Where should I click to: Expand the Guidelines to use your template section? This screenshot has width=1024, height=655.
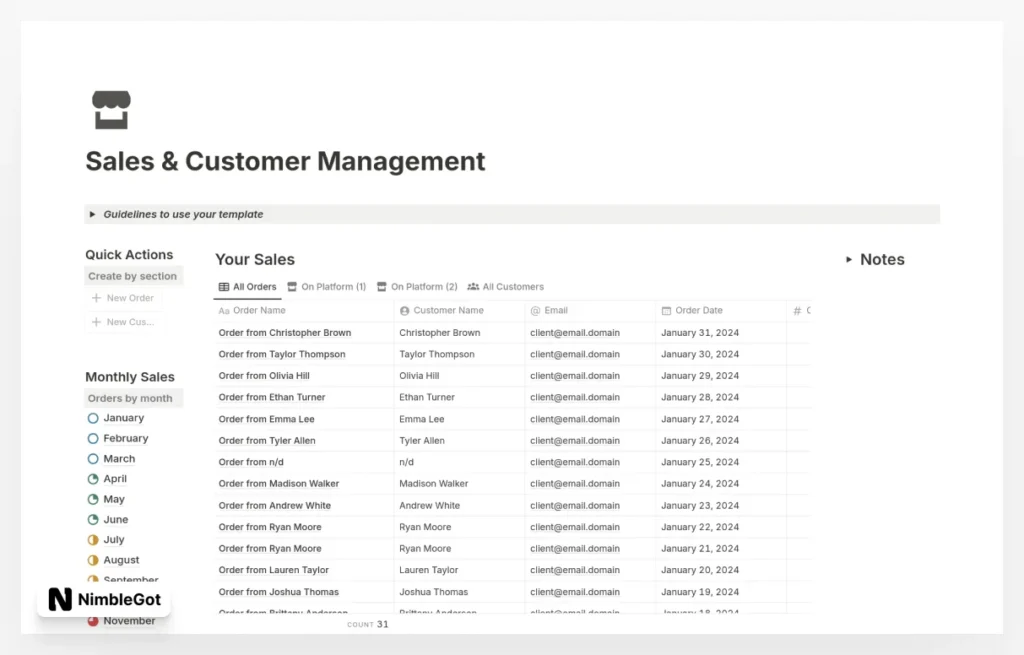92,213
